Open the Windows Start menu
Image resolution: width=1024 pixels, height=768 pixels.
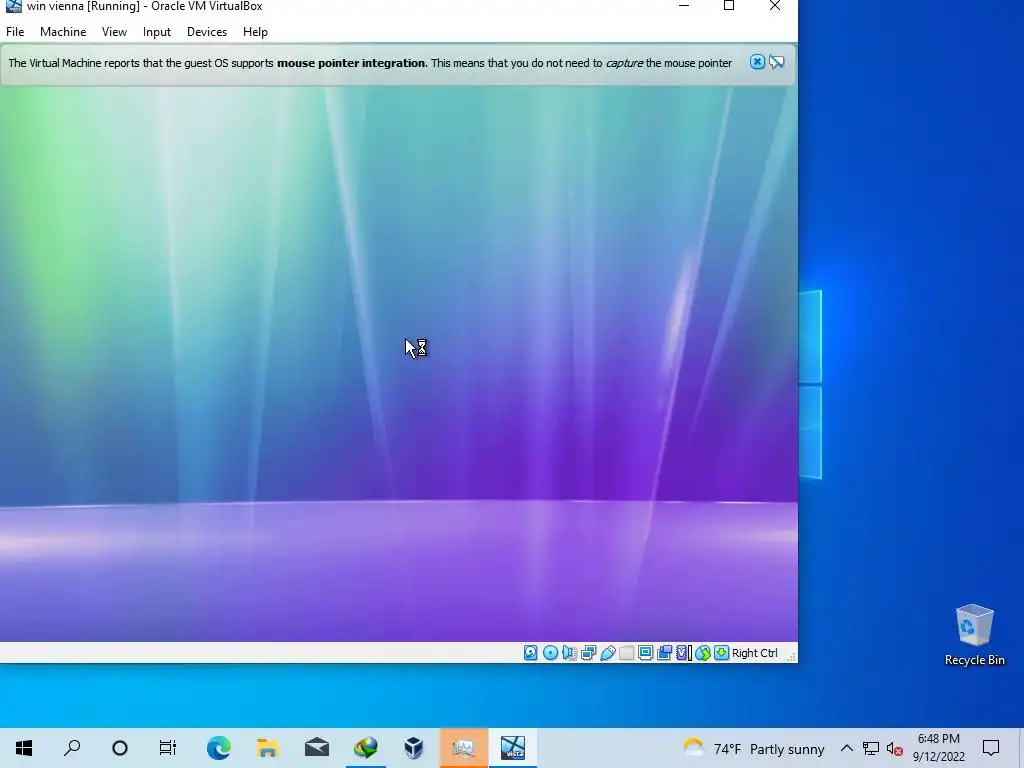[24, 748]
